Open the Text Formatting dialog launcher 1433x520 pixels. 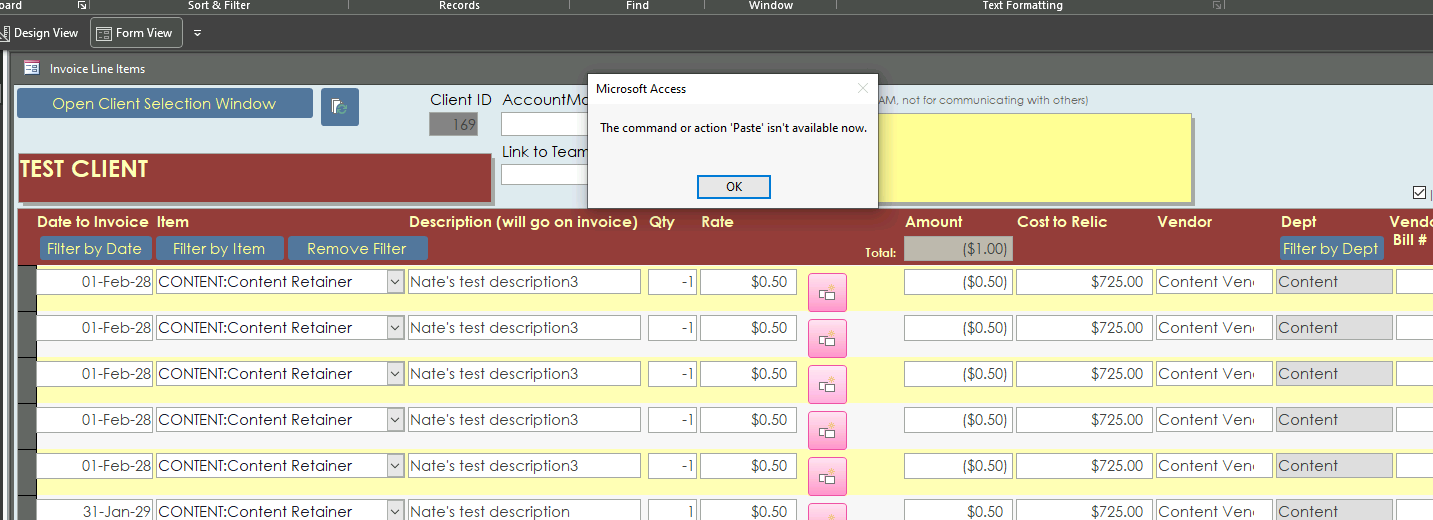(x=1217, y=5)
